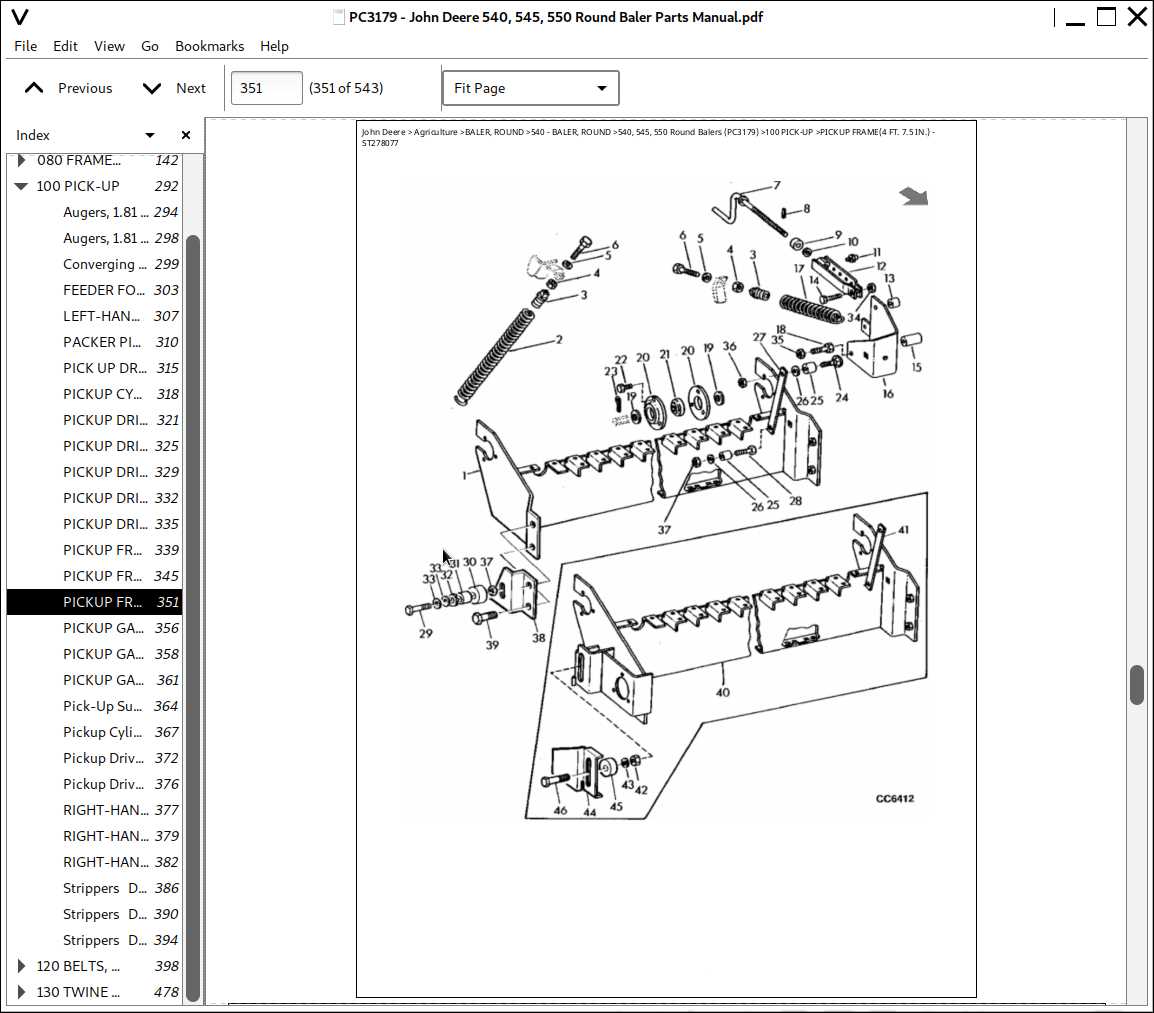Open Strippers D... entry, page 386
The width and height of the screenshot is (1154, 1013).
point(94,889)
